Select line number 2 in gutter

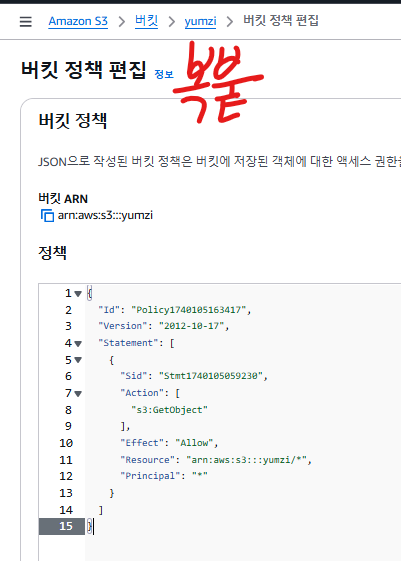point(68,310)
